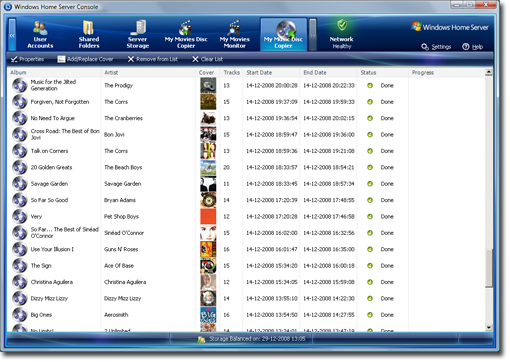Click Guns N' Roses album cover thumbnail

coord(208,249)
